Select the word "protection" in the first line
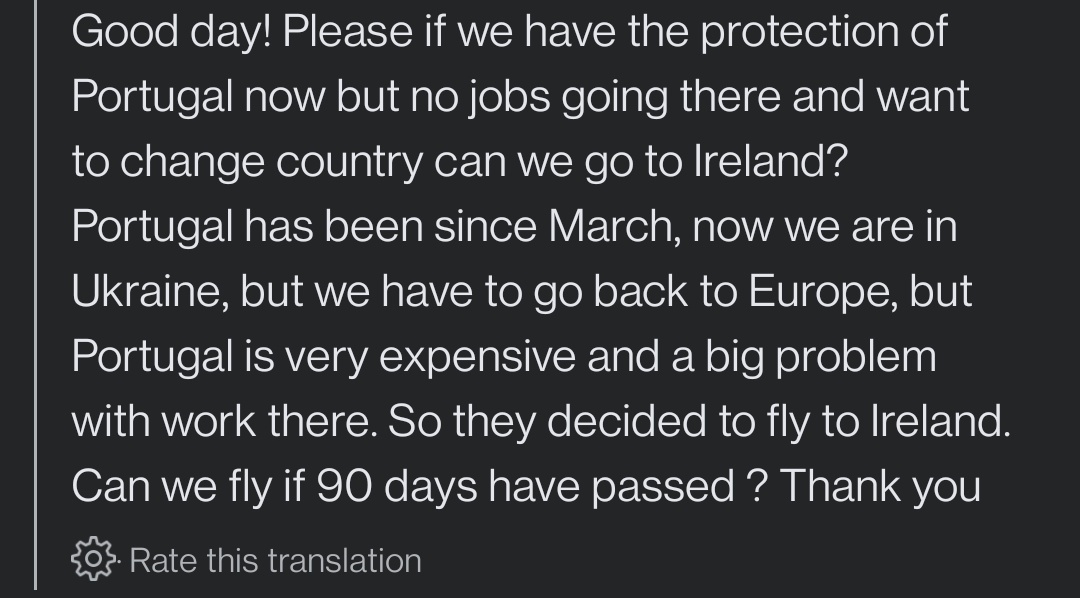The image size is (1080, 598). pyautogui.click(x=799, y=32)
